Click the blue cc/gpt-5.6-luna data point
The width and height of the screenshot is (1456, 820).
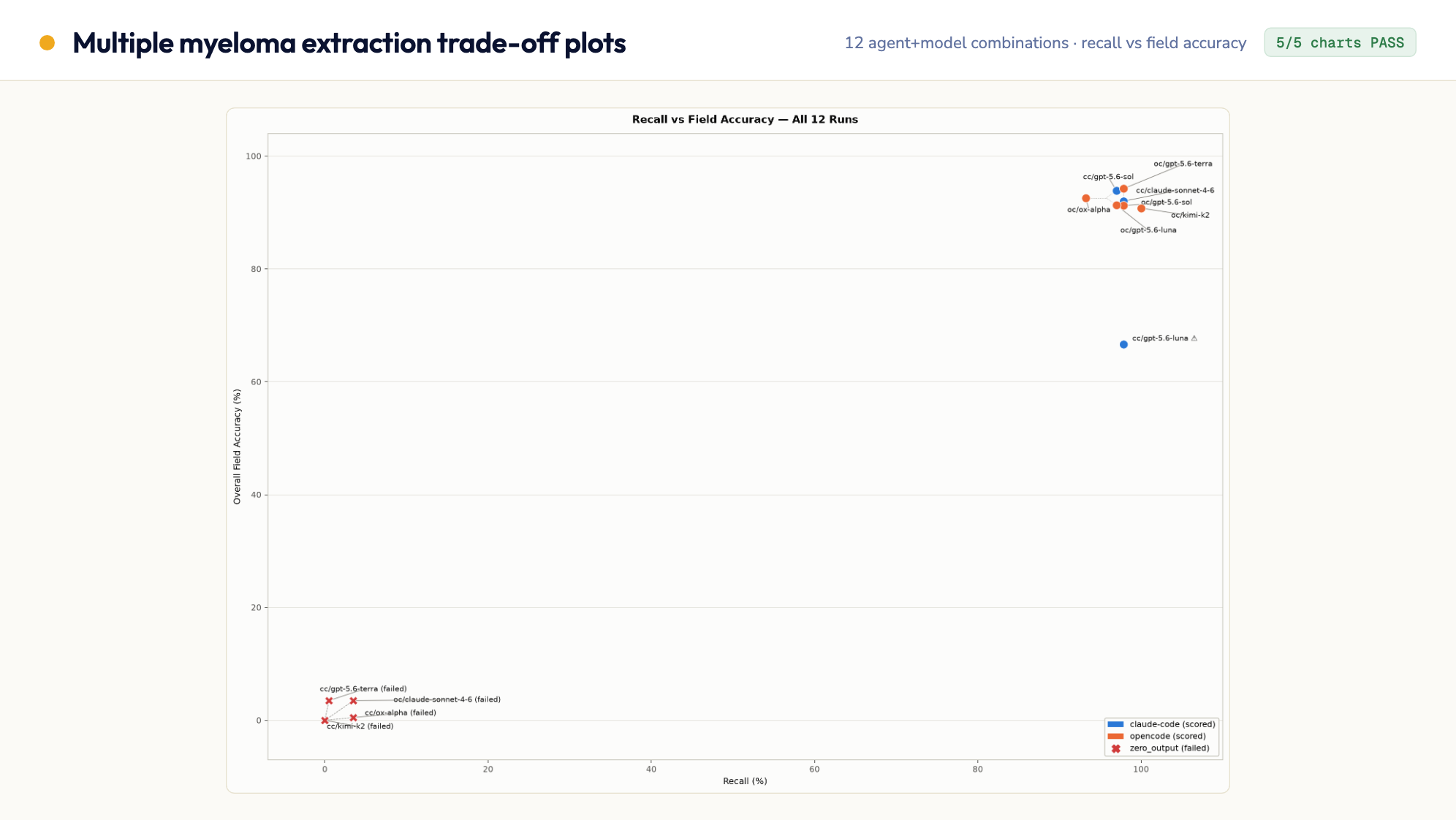pos(1123,344)
